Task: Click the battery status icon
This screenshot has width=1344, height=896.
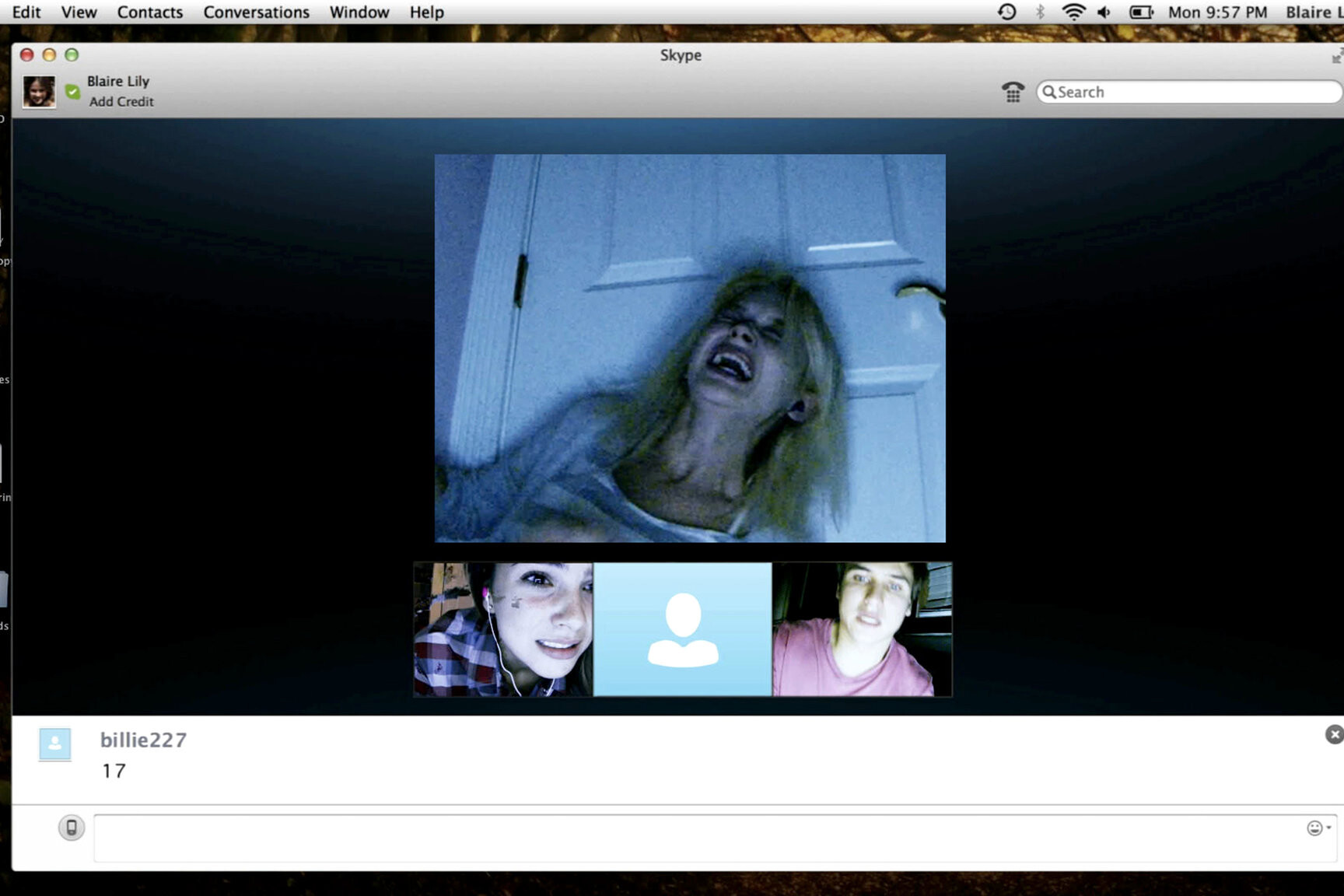Action: tap(1141, 12)
